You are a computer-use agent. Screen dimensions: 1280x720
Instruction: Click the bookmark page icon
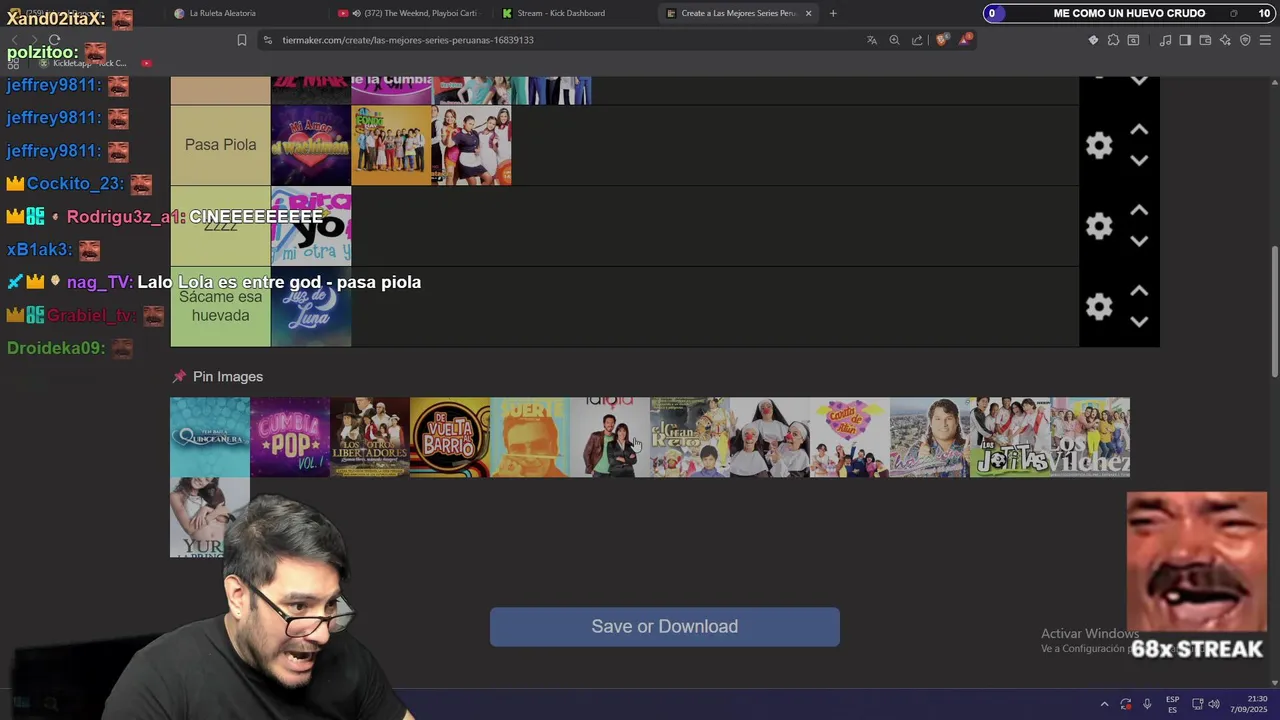[242, 40]
